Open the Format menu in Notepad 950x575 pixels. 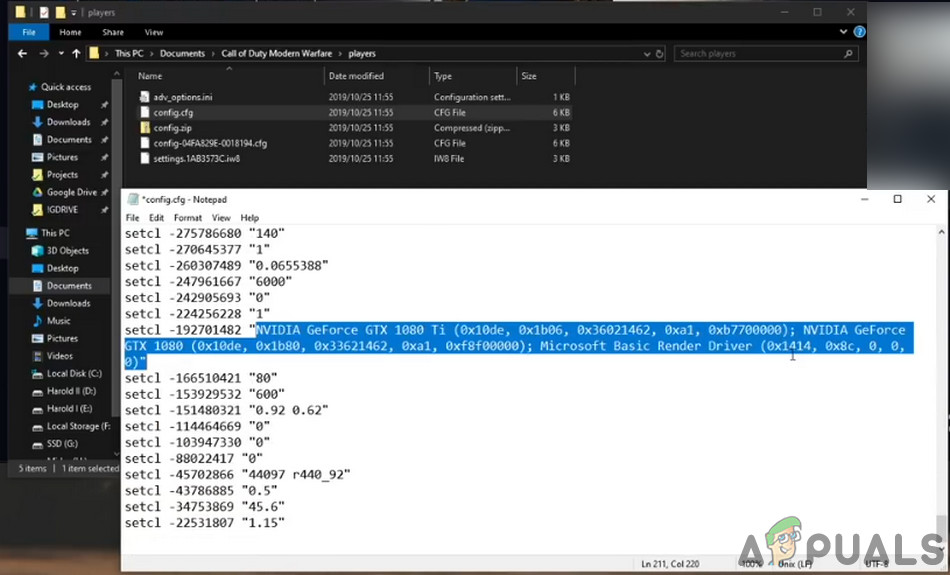(x=188, y=218)
